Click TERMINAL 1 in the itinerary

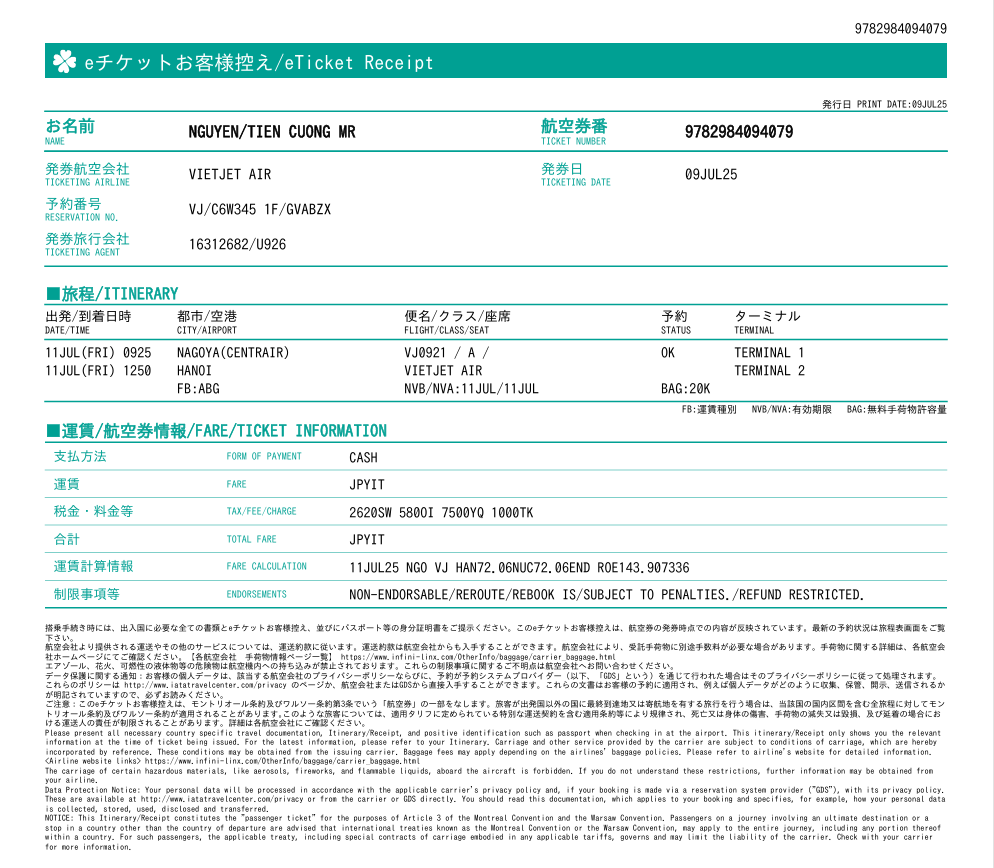pyautogui.click(x=769, y=353)
